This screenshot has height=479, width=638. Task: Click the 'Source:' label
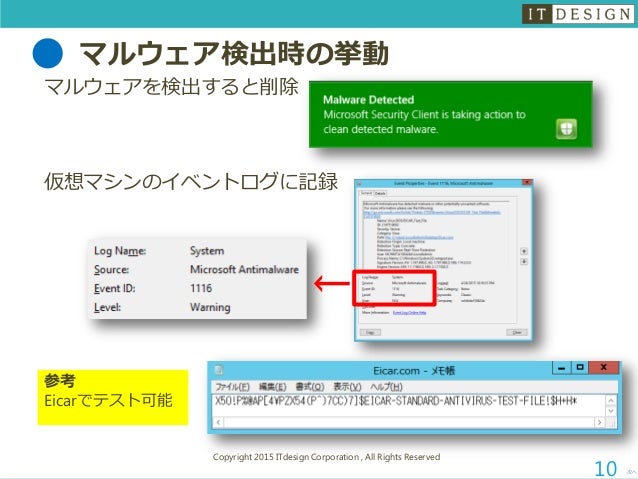coord(111,269)
